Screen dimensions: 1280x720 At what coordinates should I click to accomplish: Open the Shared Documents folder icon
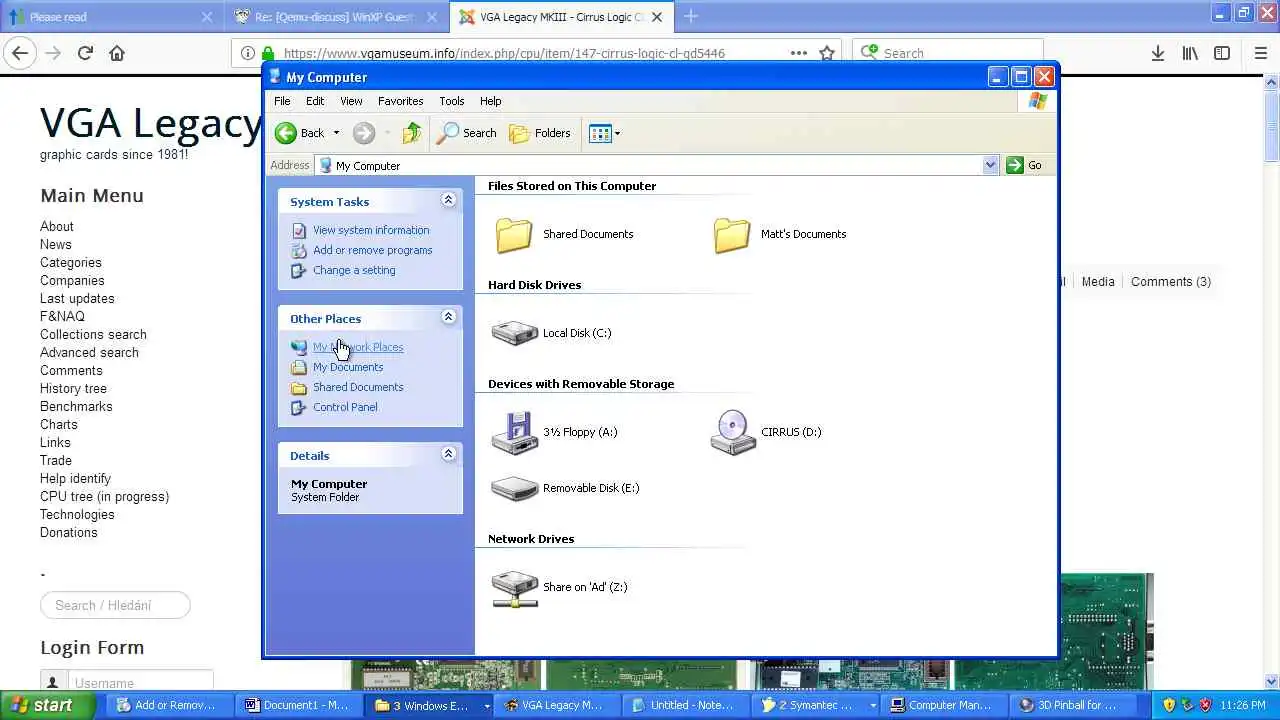[x=514, y=235]
